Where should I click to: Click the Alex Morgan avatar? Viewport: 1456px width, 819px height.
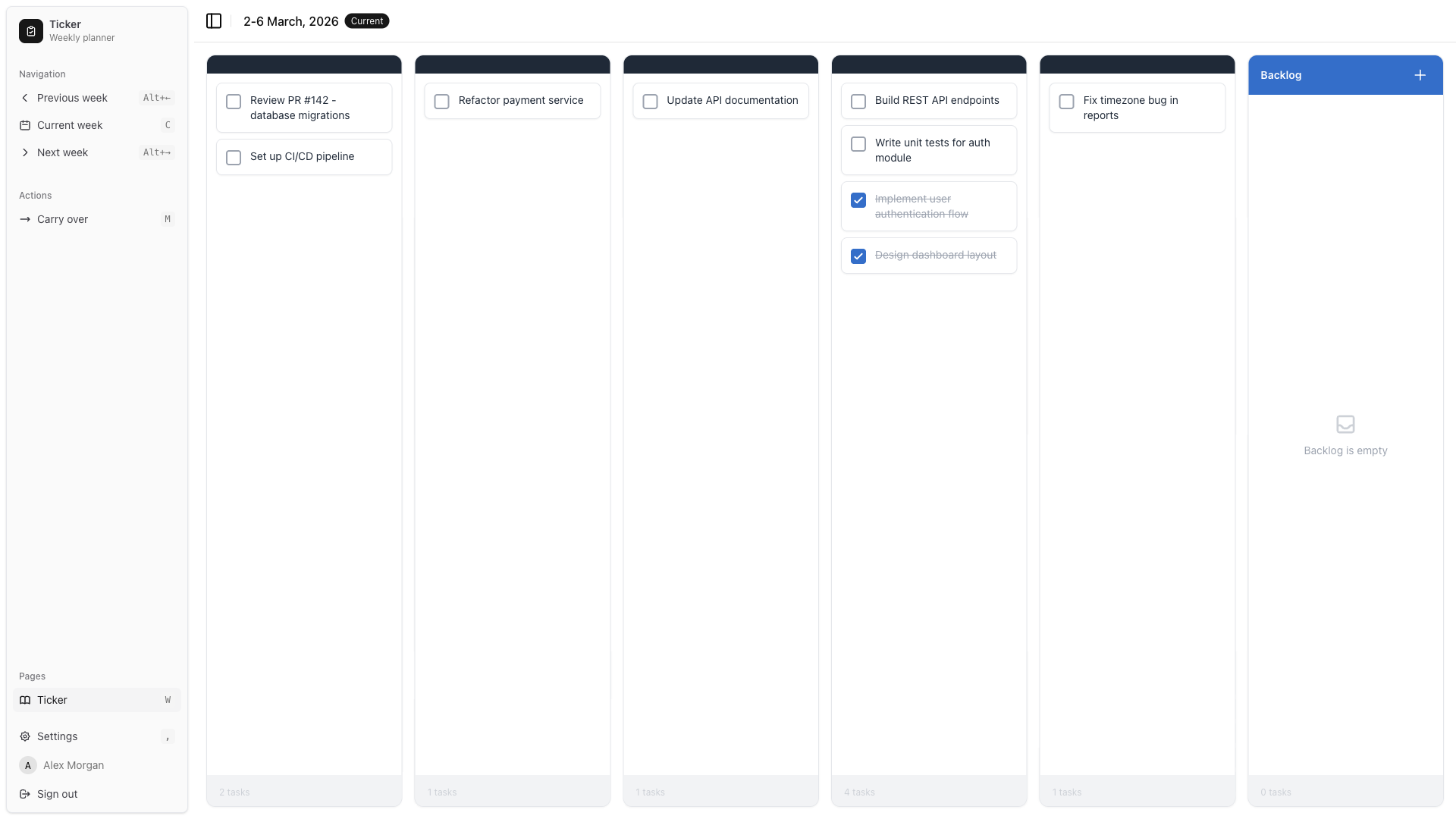[27, 765]
